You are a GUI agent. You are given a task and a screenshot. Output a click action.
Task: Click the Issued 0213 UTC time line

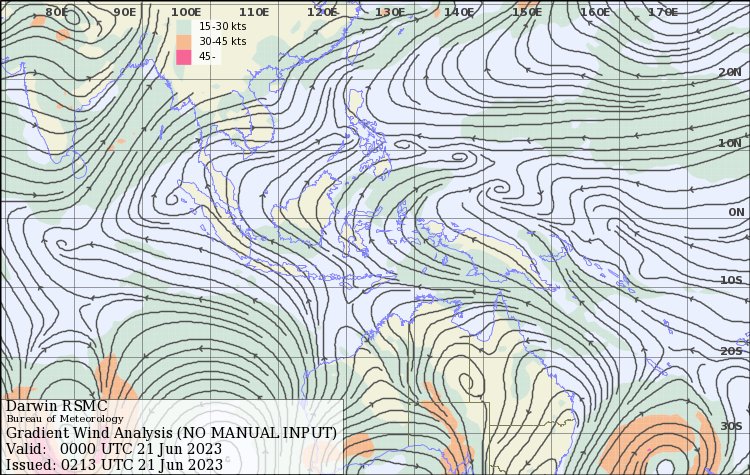114,464
